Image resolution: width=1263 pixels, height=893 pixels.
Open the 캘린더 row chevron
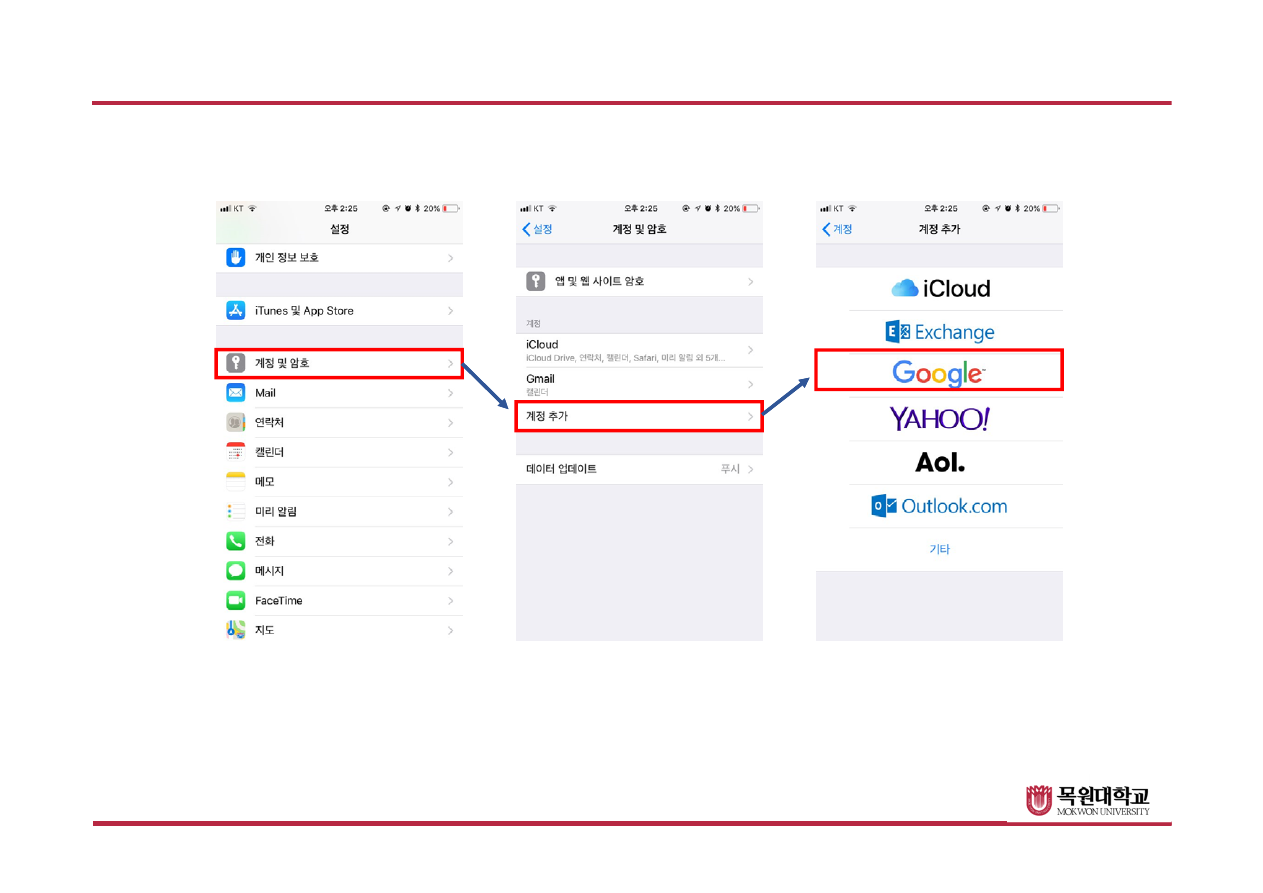point(451,452)
